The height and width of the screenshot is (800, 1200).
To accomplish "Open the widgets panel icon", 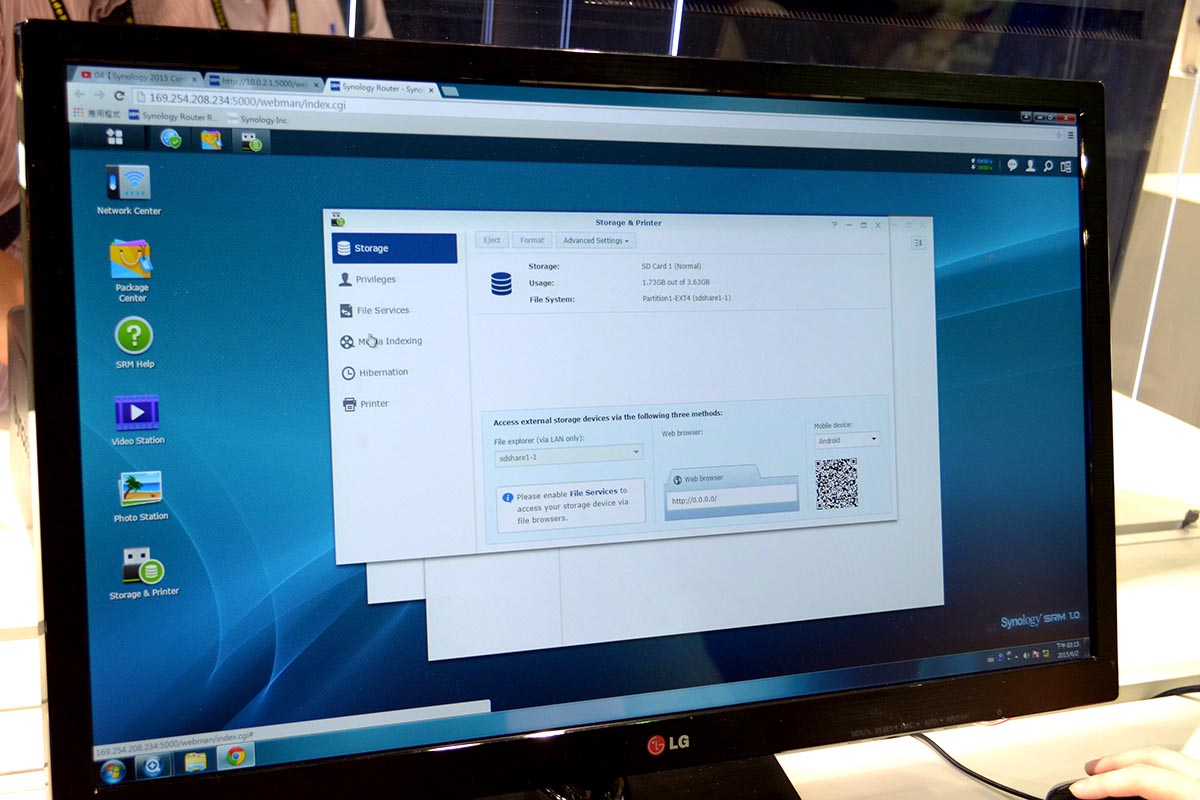I will point(1066,167).
